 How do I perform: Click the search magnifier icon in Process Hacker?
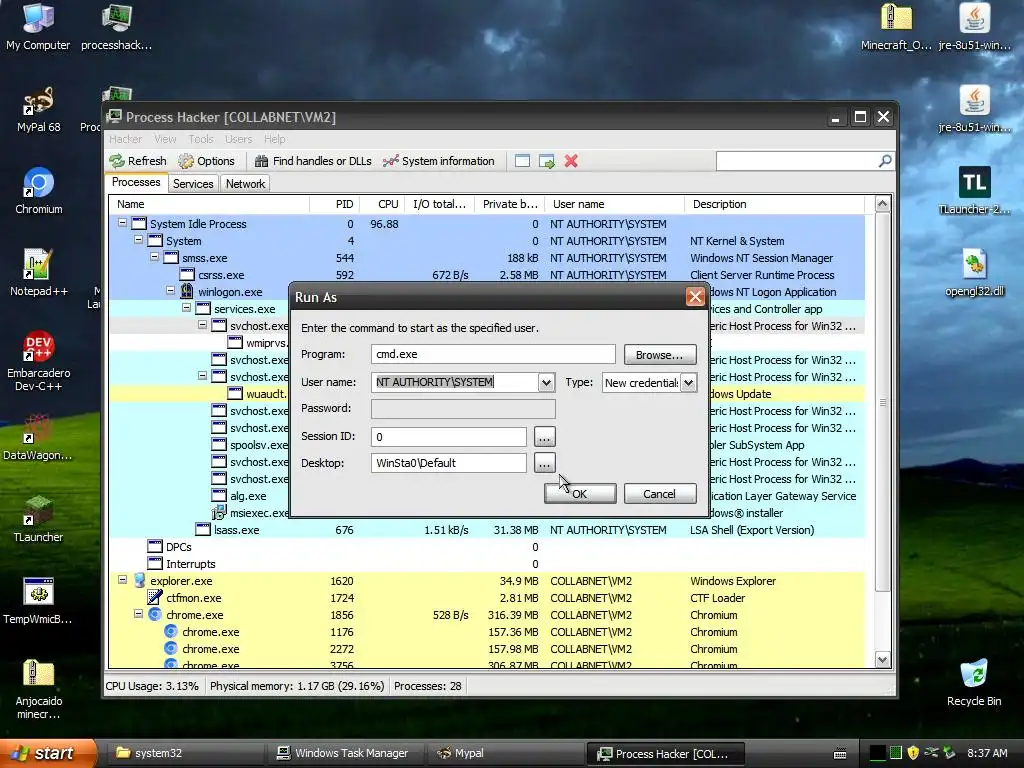point(885,161)
